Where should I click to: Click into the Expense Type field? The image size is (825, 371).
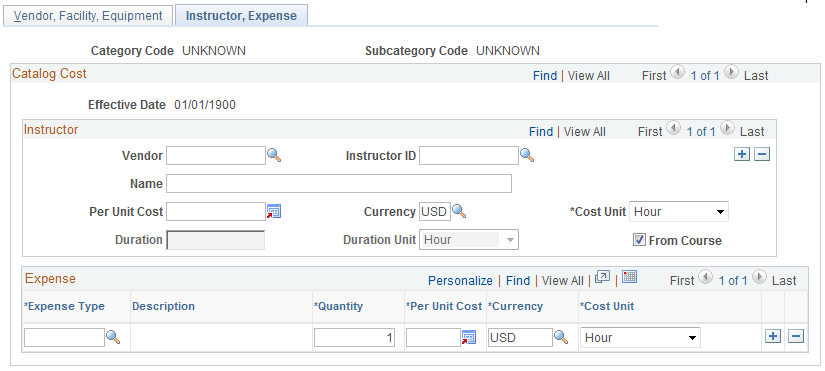click(64, 337)
